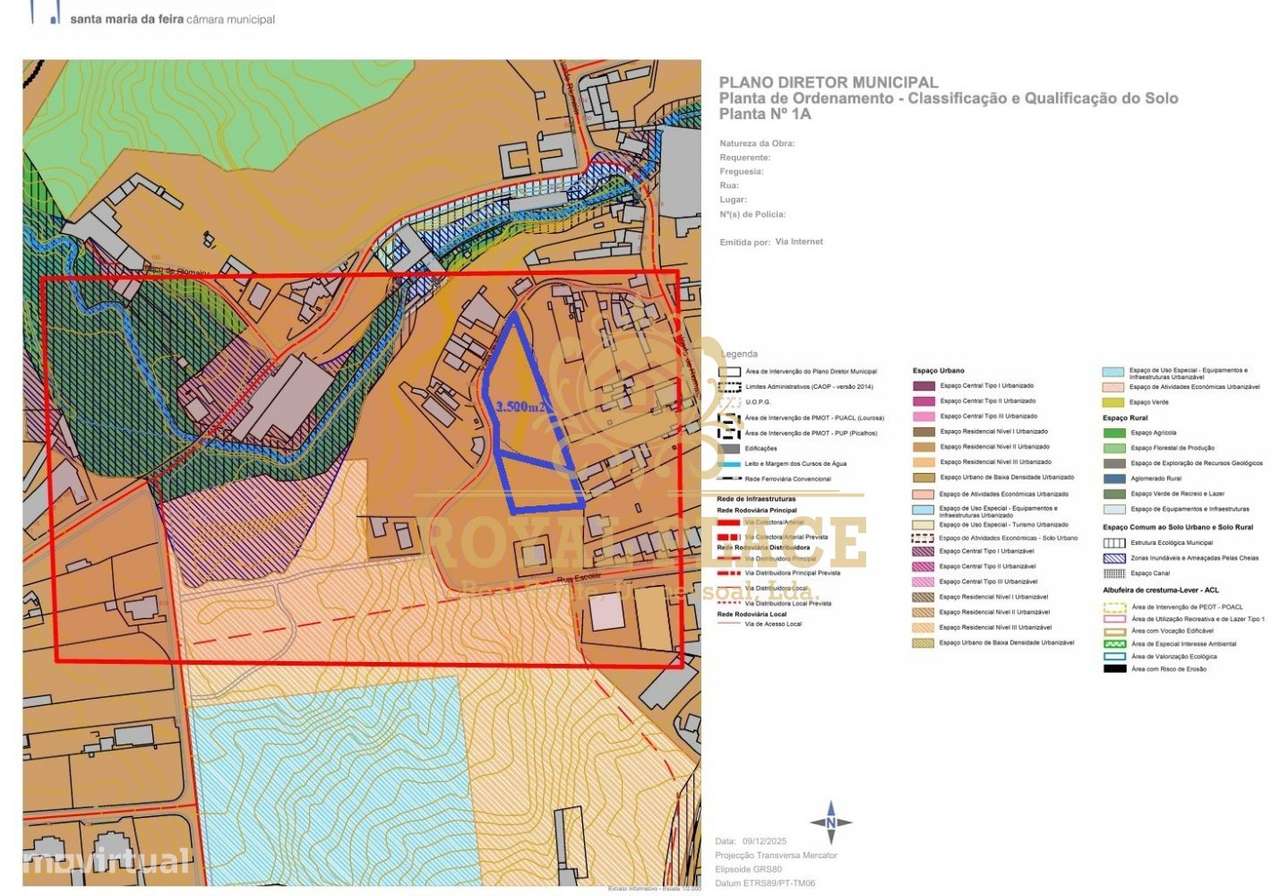Toggle the U.O.P.G. legend entry
1280x896 pixels.
755,402
